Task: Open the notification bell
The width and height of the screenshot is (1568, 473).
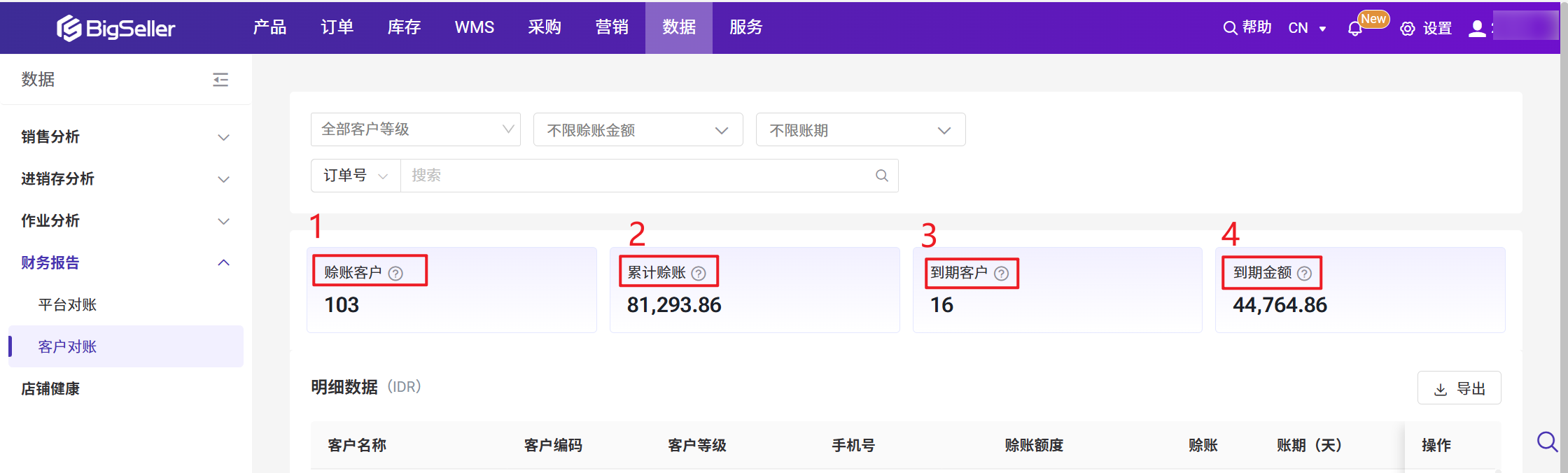Action: pos(1354,29)
